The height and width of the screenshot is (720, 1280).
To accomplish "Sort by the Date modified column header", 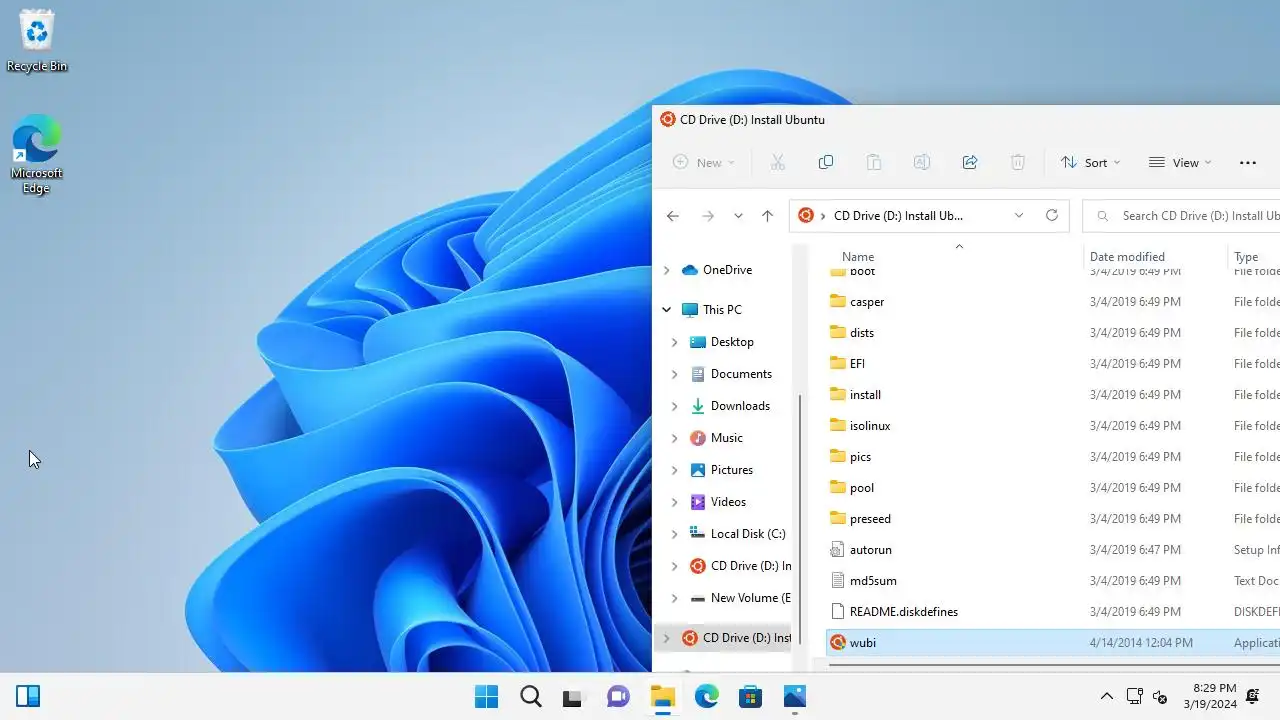I will click(1127, 257).
